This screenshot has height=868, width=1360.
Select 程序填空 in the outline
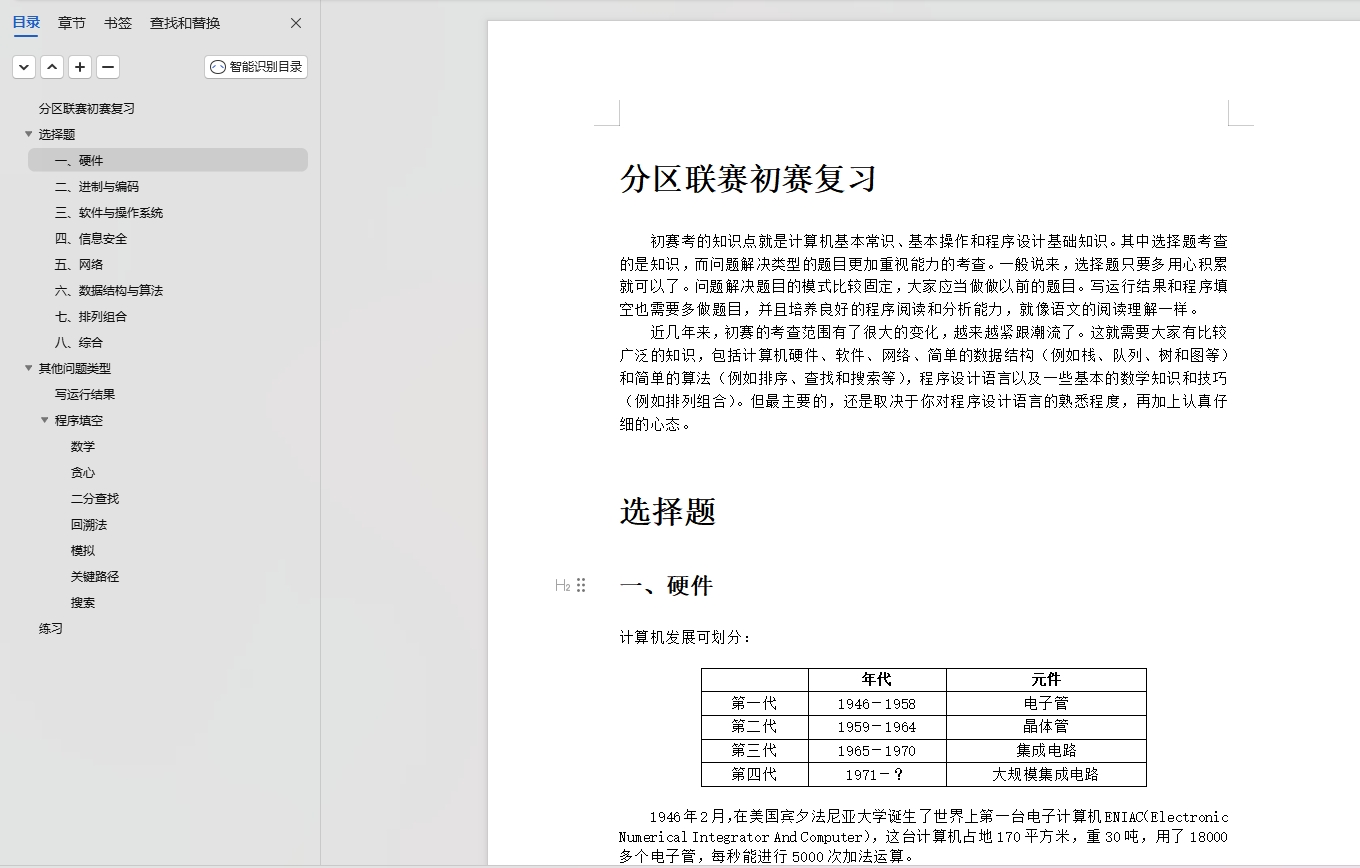tap(79, 420)
